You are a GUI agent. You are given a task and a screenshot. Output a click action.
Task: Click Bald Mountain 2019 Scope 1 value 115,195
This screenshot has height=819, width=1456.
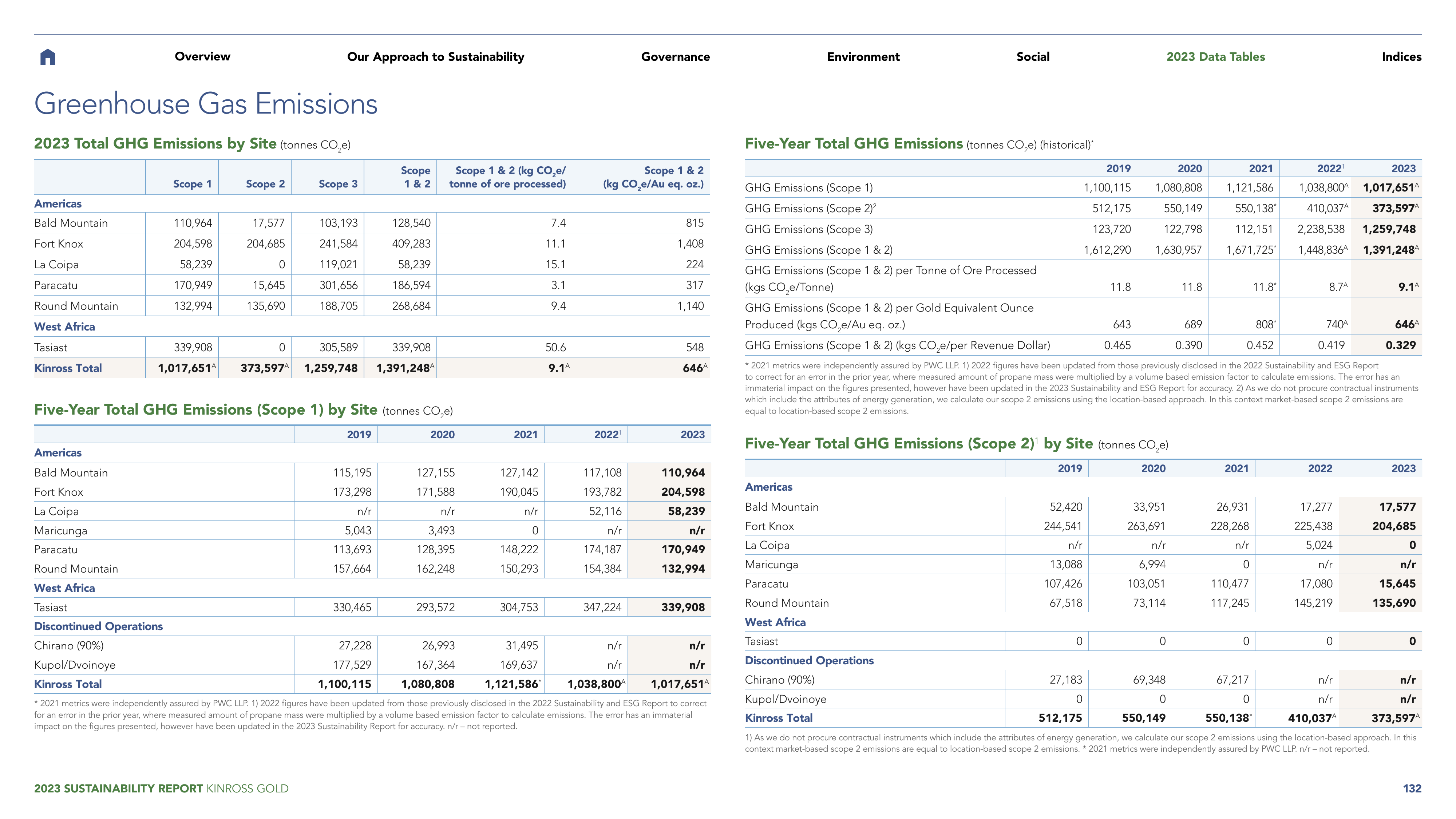tap(352, 473)
